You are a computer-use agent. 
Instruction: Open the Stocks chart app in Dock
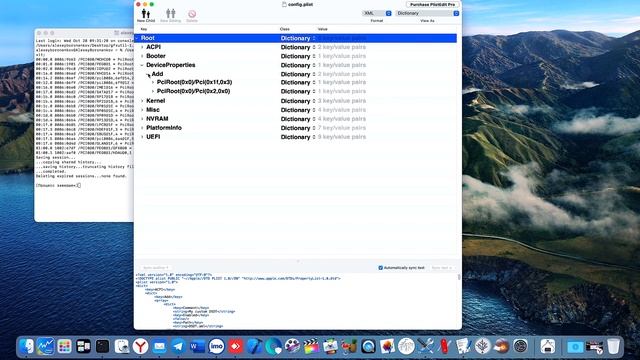(46, 347)
